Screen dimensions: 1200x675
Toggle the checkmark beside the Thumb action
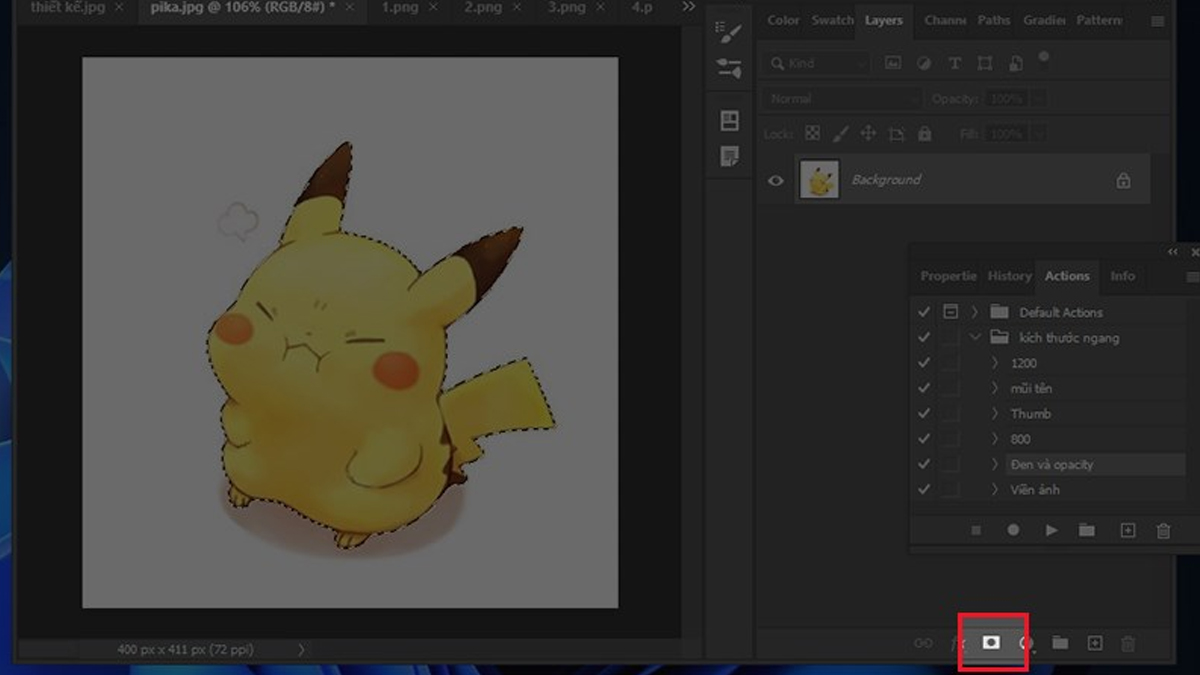tap(924, 414)
